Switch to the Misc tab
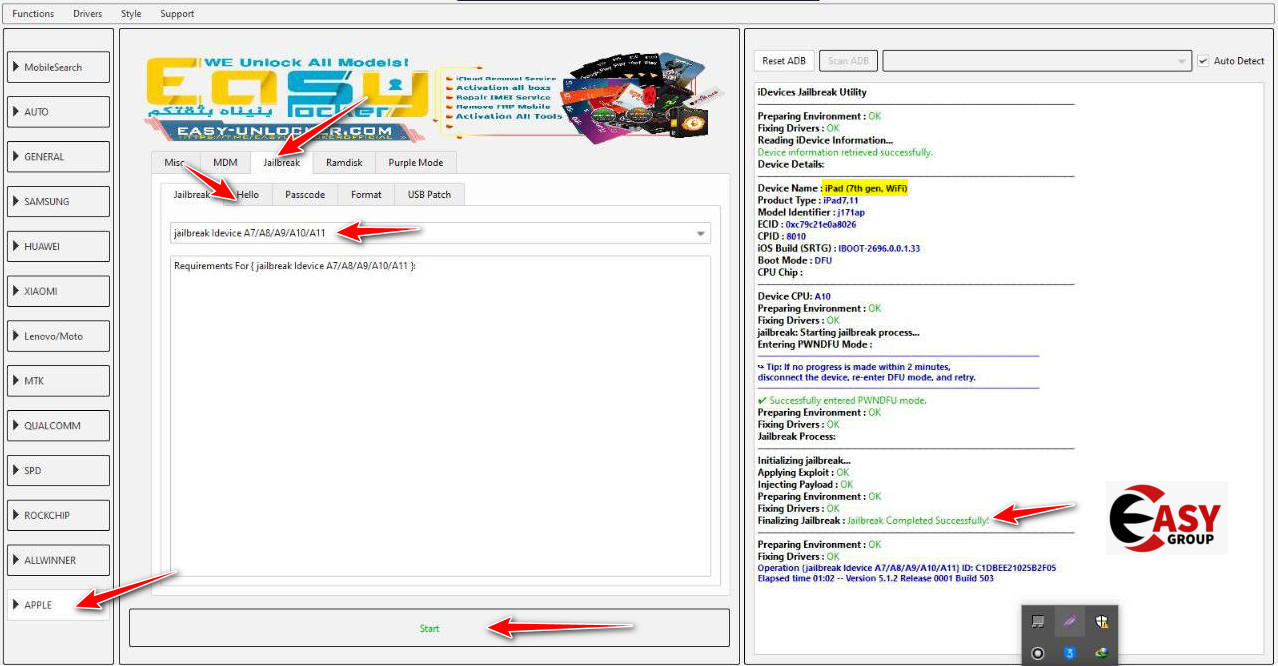1278x666 pixels. [175, 163]
